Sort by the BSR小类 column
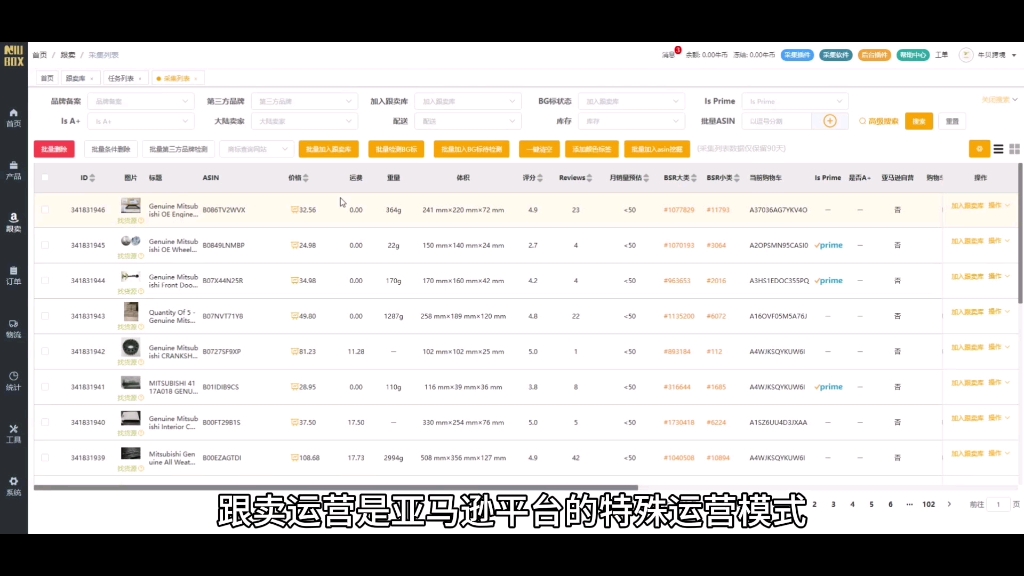This screenshot has height=576, width=1024. pyautogui.click(x=737, y=178)
